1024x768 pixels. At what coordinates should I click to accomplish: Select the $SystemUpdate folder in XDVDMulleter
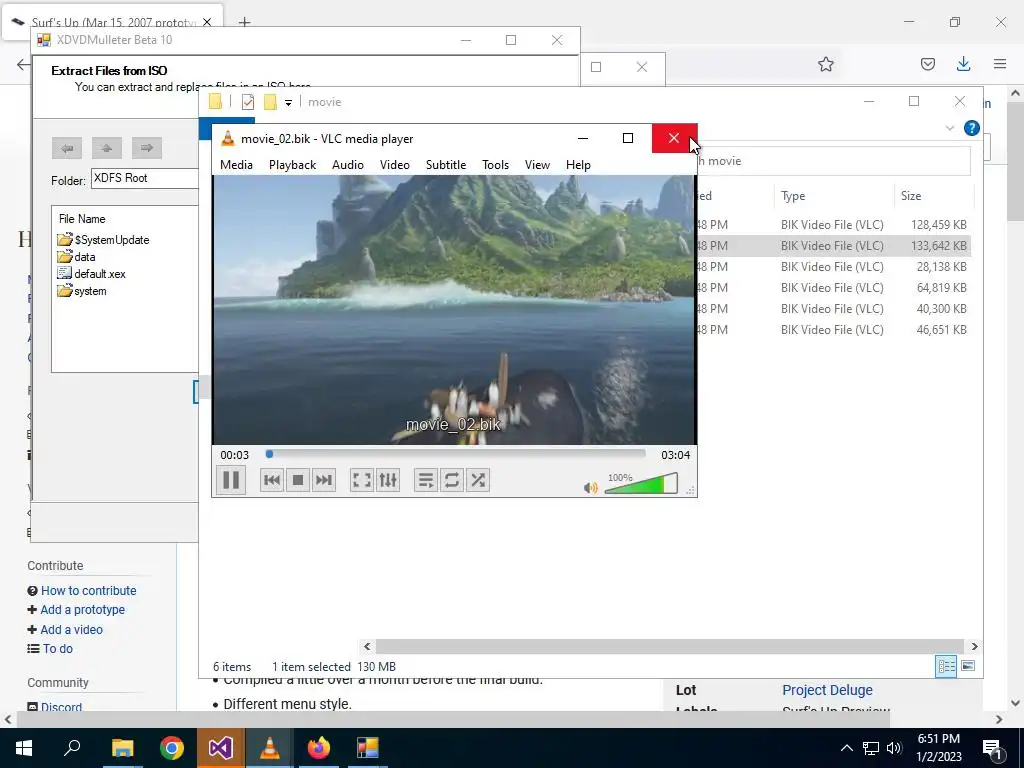pos(104,240)
